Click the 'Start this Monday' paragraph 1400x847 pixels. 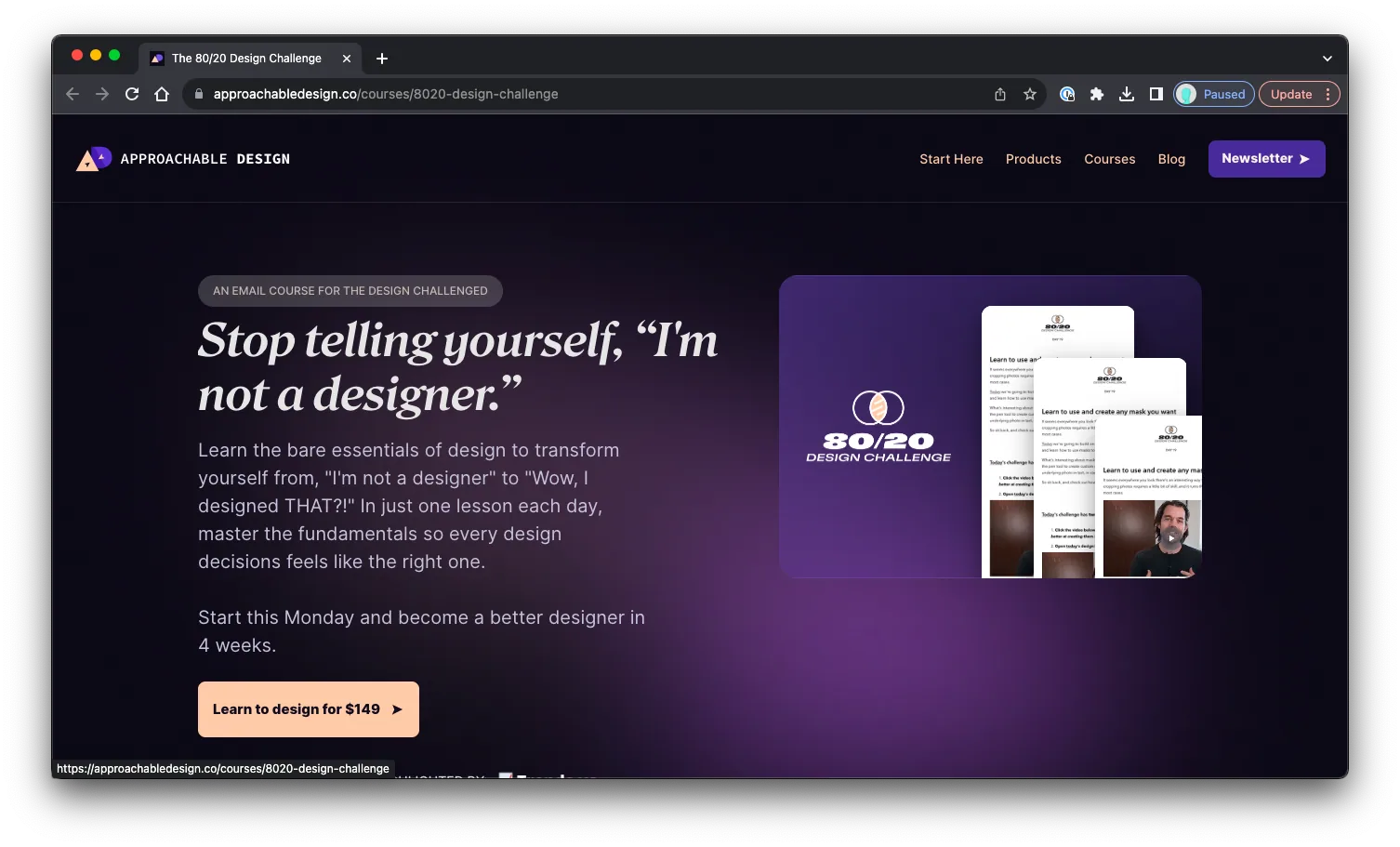point(421,631)
